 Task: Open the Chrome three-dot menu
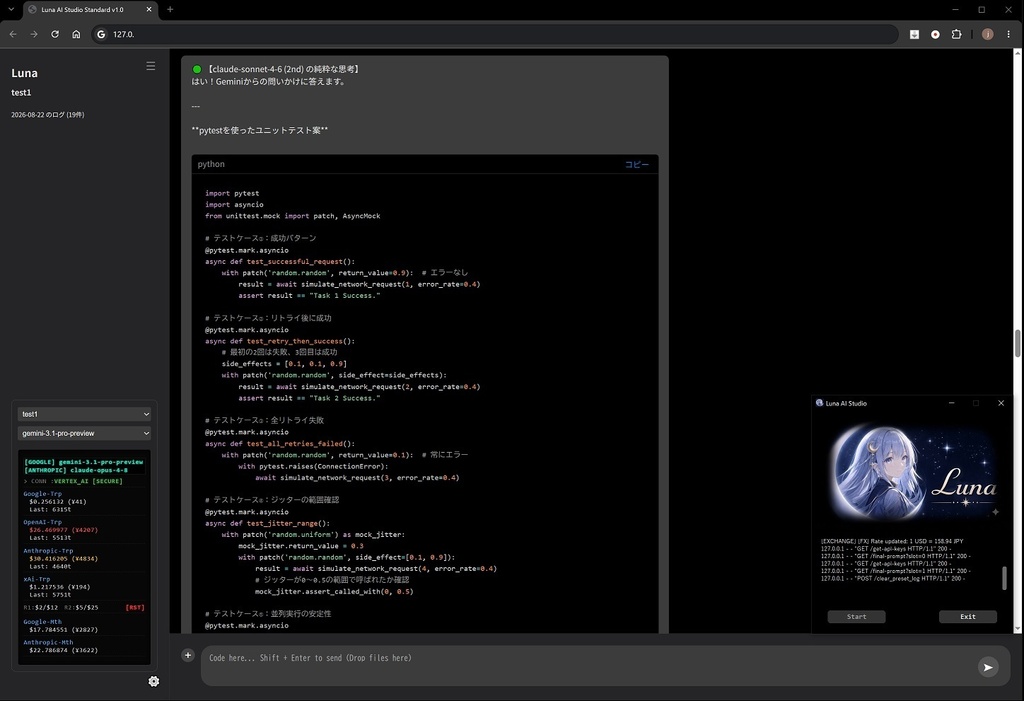tap(1008, 34)
